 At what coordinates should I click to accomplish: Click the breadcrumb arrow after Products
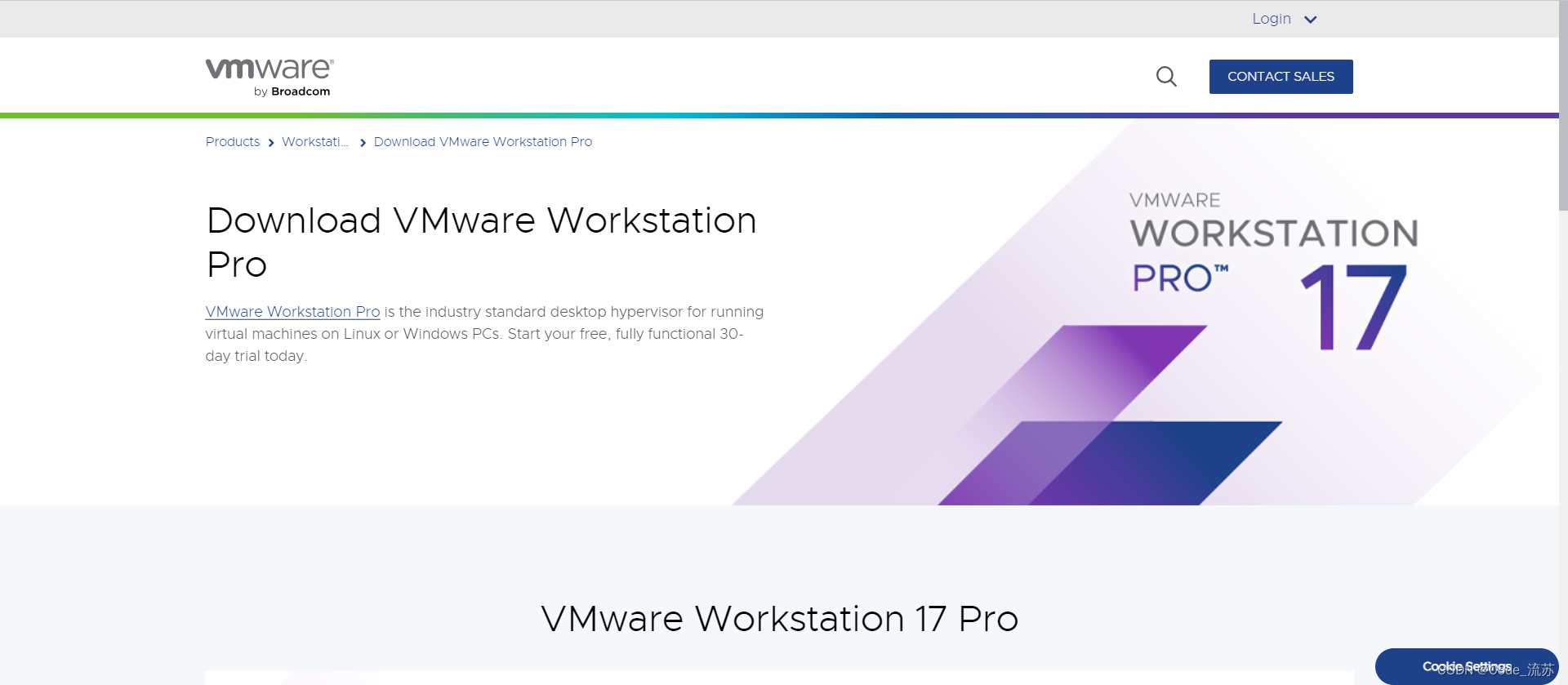point(271,143)
